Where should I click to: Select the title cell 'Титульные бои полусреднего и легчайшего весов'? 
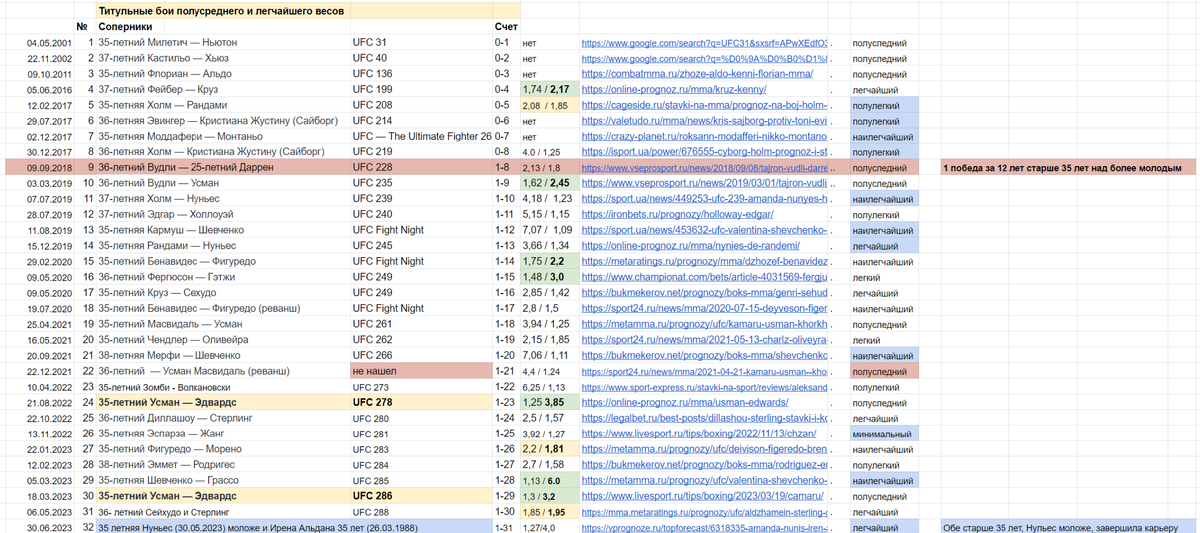(223, 10)
